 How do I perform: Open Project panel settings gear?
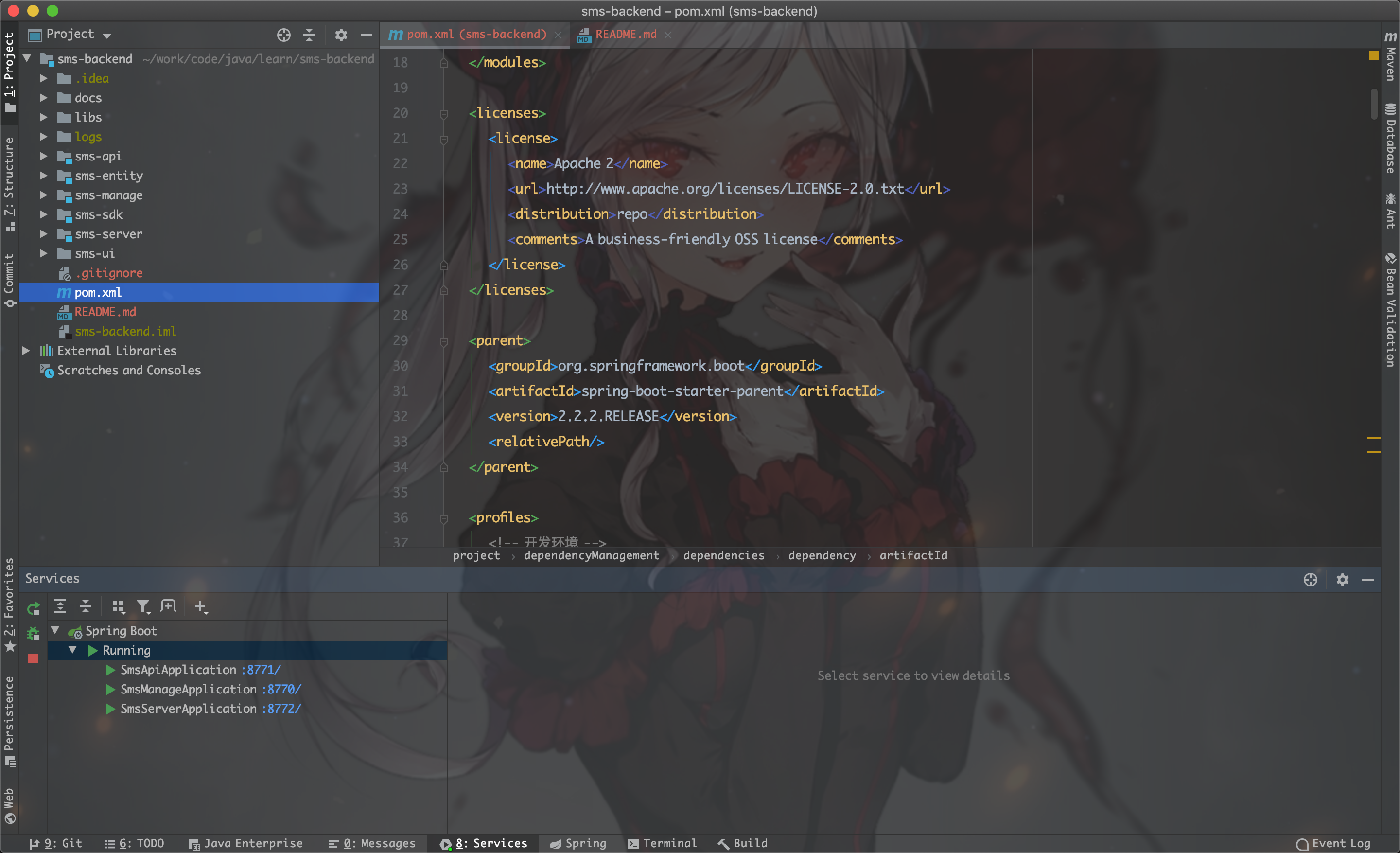pos(340,35)
